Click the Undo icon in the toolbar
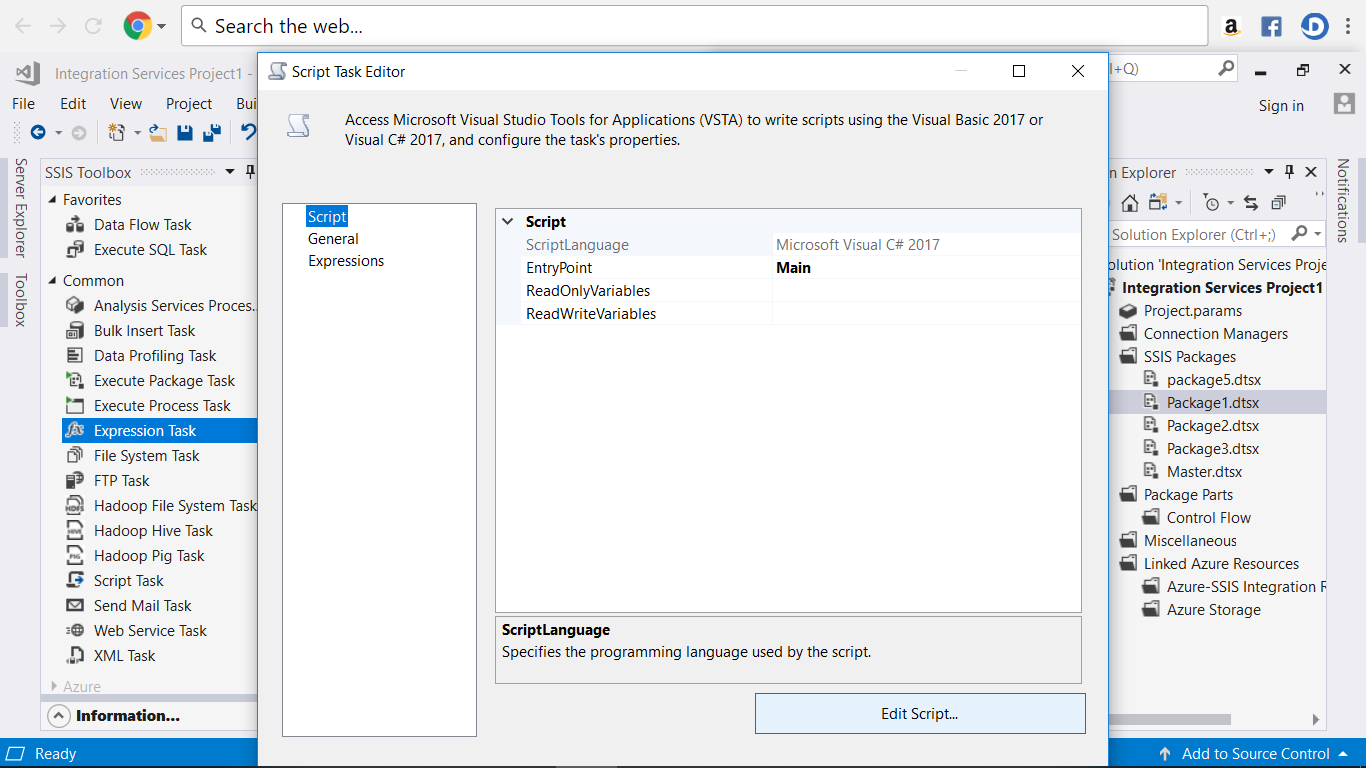This screenshot has height=768, width=1366. pos(247,131)
